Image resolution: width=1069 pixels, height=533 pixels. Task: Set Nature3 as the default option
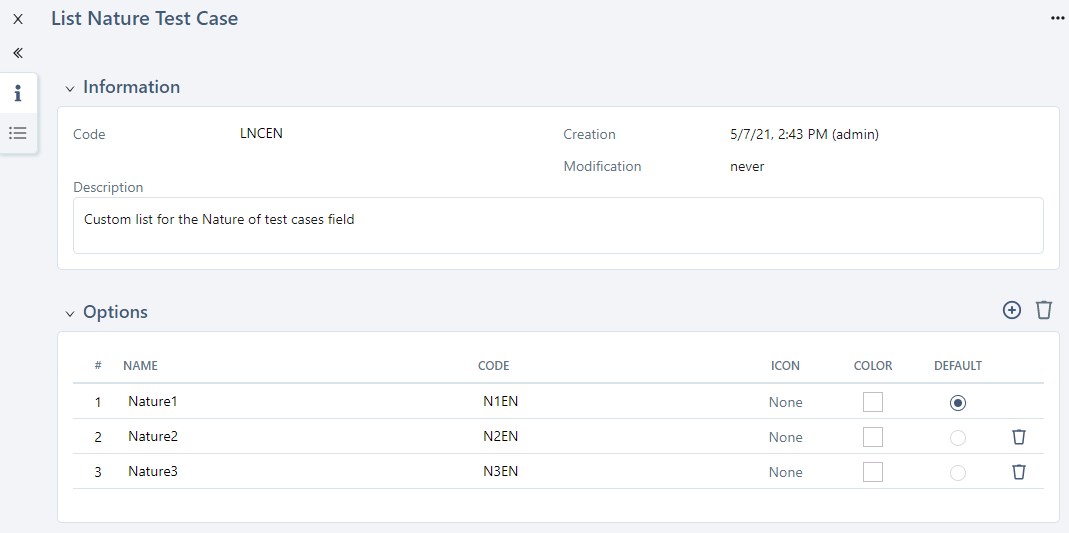[x=958, y=472]
